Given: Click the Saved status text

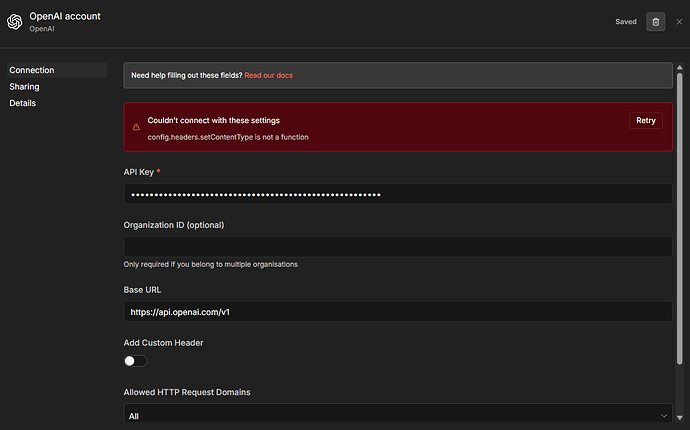Looking at the screenshot, I should click(x=626, y=22).
